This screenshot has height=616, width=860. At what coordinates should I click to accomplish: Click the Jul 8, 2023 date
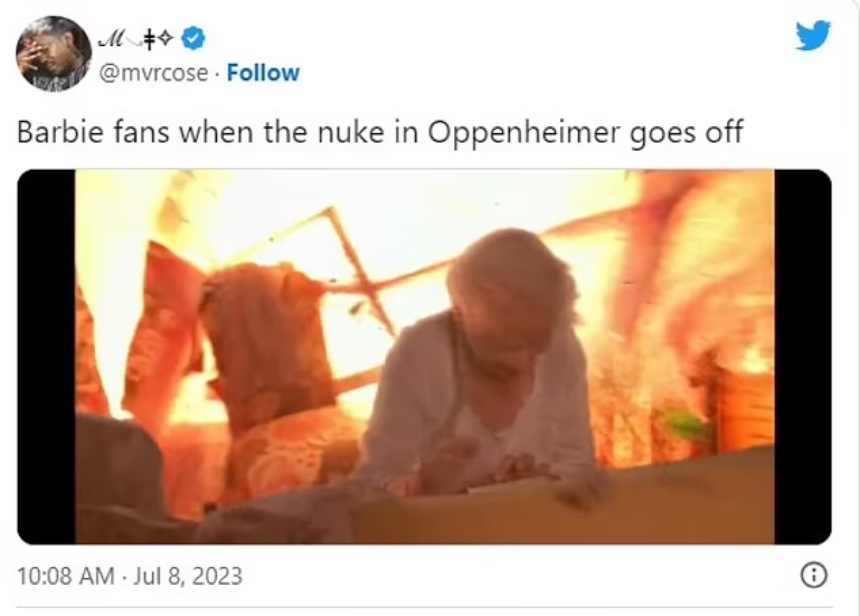[x=188, y=577]
